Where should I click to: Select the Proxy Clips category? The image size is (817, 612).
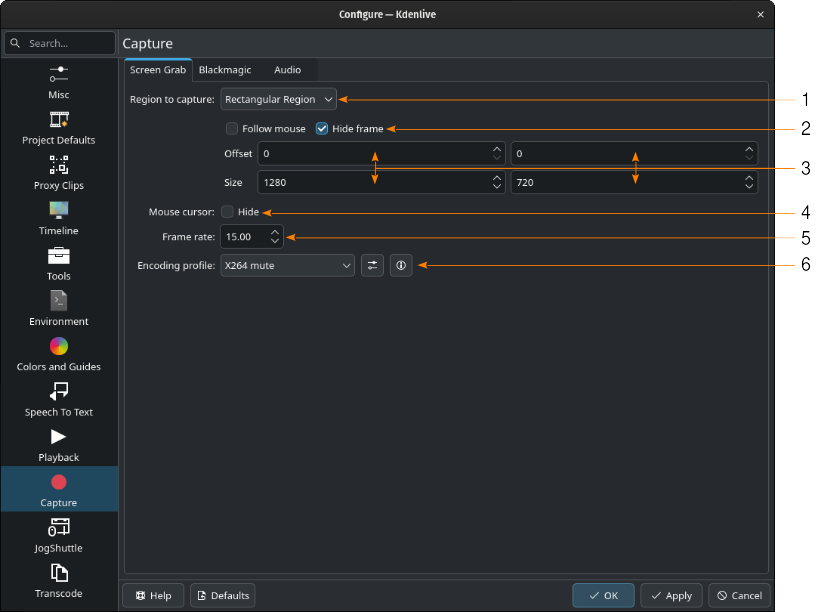click(x=59, y=173)
